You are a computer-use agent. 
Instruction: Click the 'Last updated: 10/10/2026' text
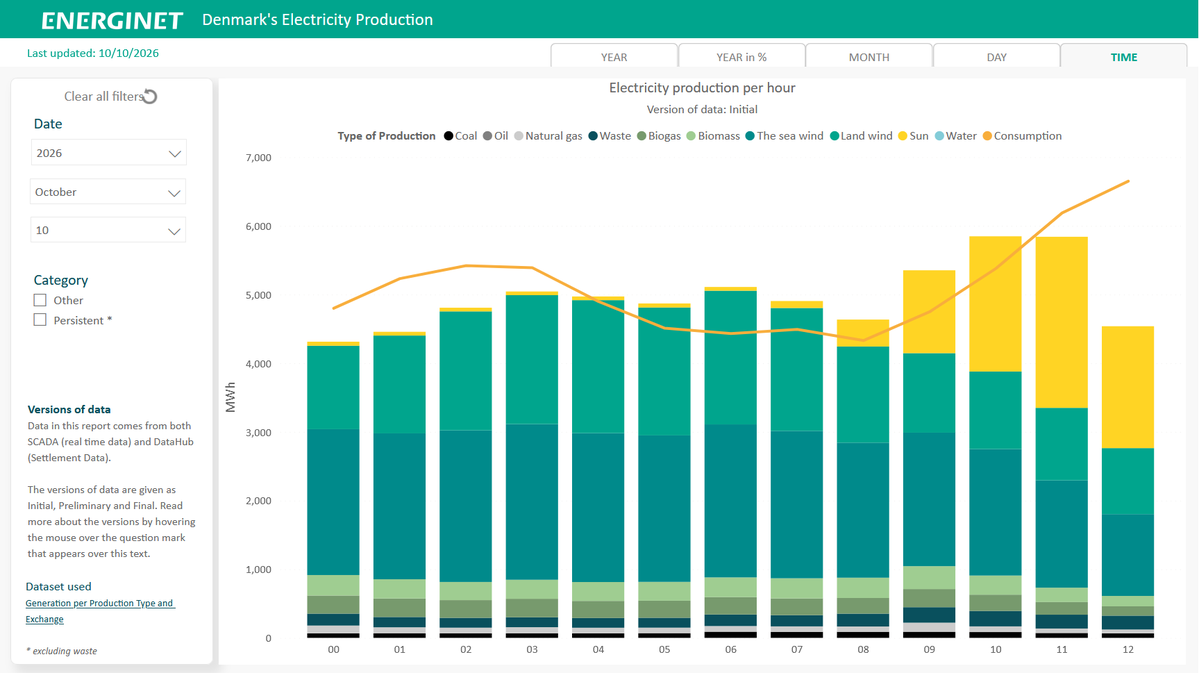(x=93, y=53)
